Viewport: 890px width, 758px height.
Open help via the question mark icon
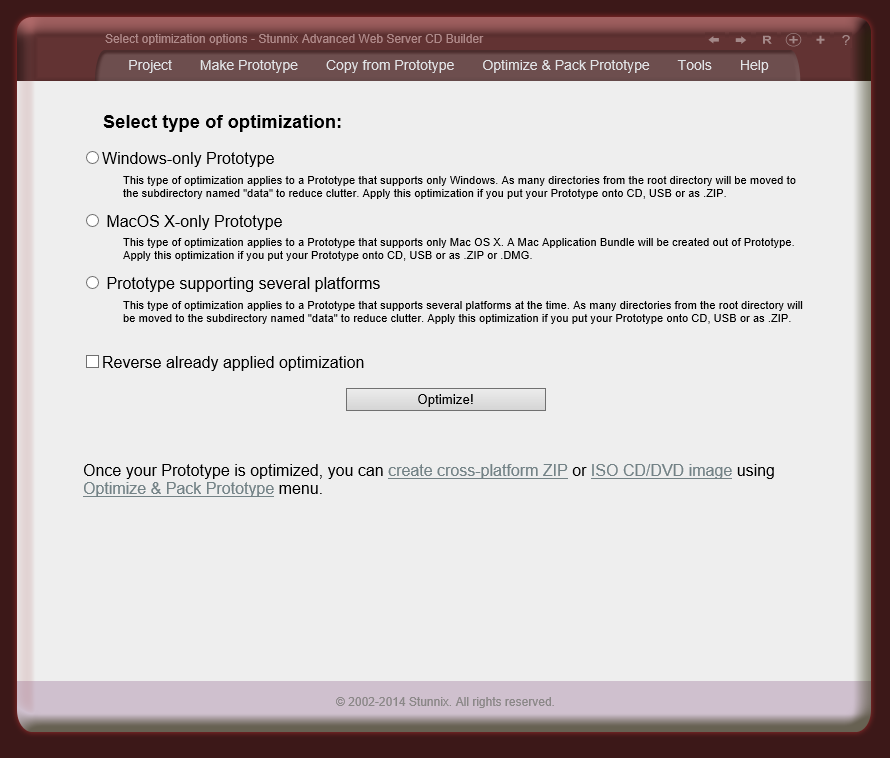tap(845, 40)
